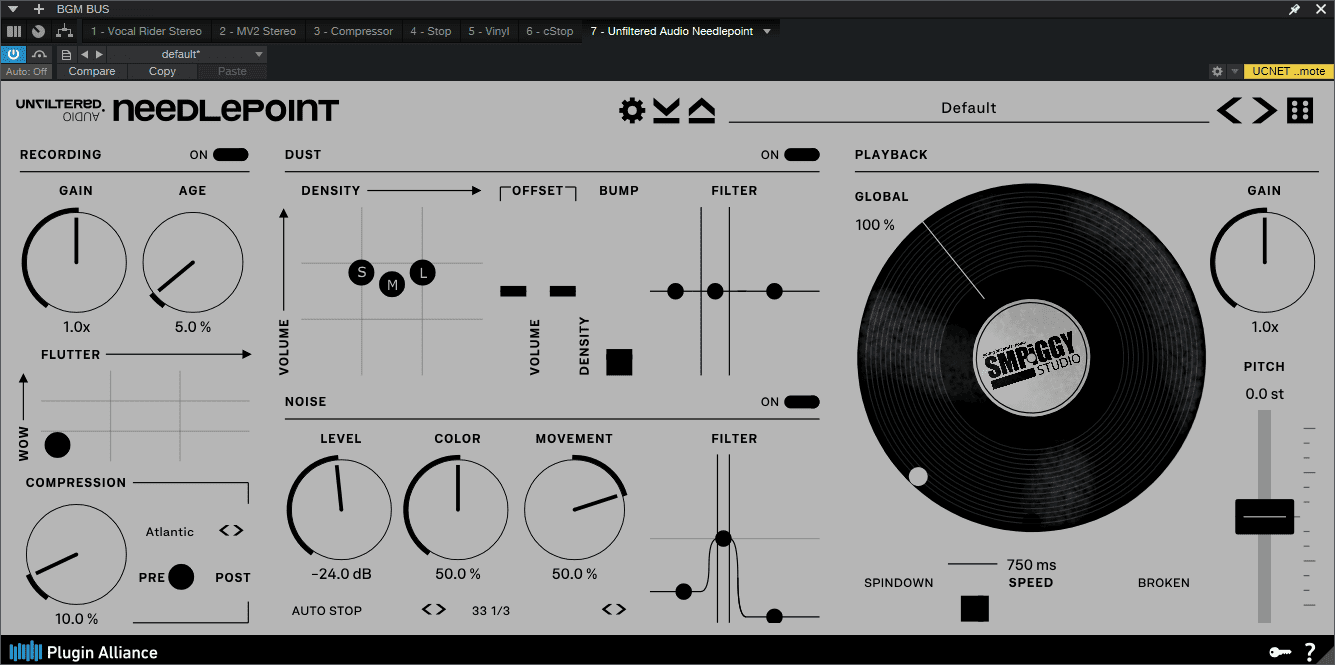The height and width of the screenshot is (665, 1335).
Task: Open Needlepoint settings gear icon
Action: pos(632,110)
